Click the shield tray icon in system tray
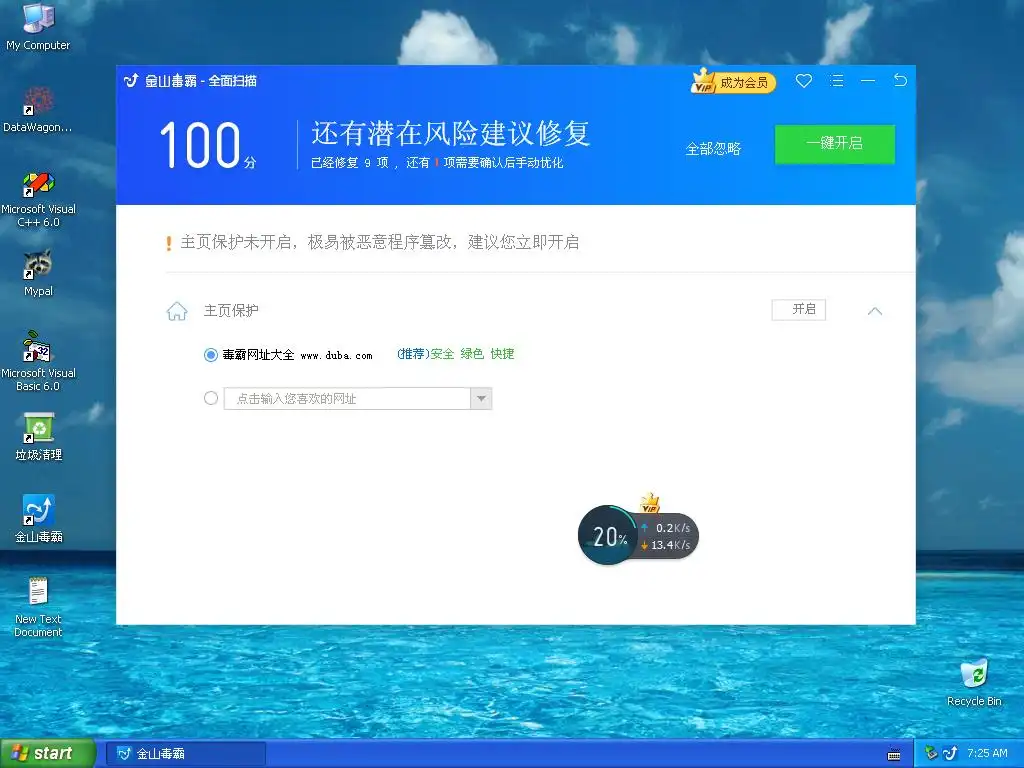This screenshot has height=768, width=1024. pos(931,754)
